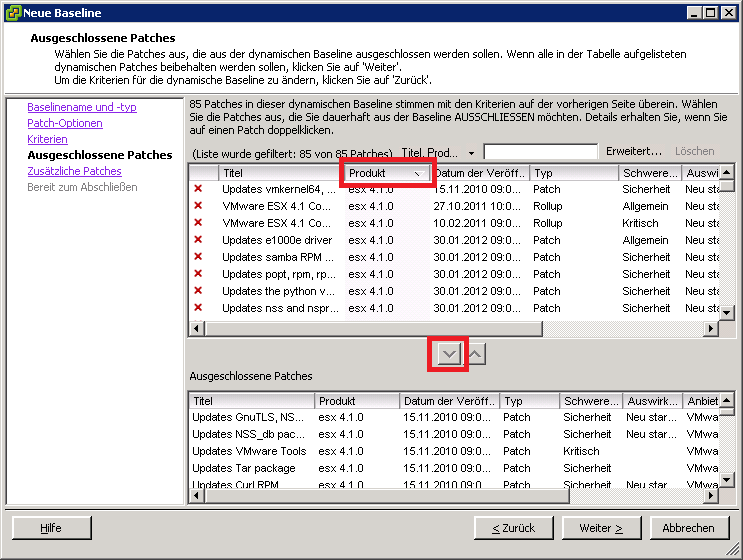743x560 pixels.
Task: Click into the patch filter text field
Action: [x=540, y=152]
